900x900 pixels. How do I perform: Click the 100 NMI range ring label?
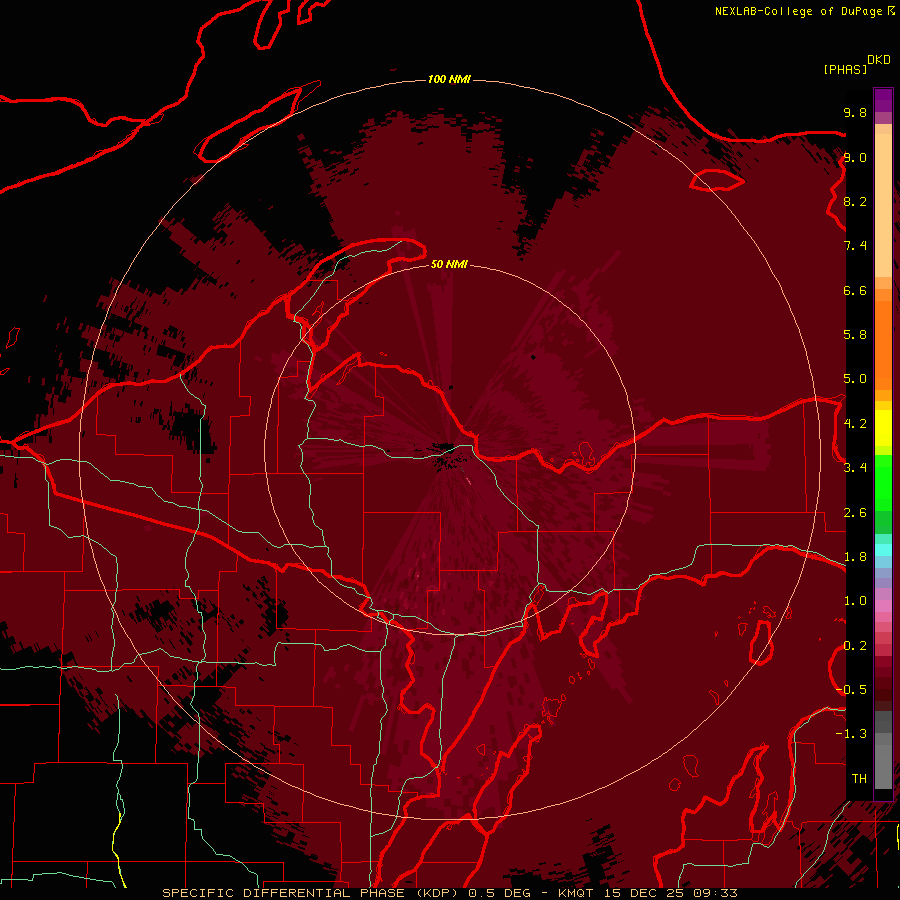(x=449, y=79)
